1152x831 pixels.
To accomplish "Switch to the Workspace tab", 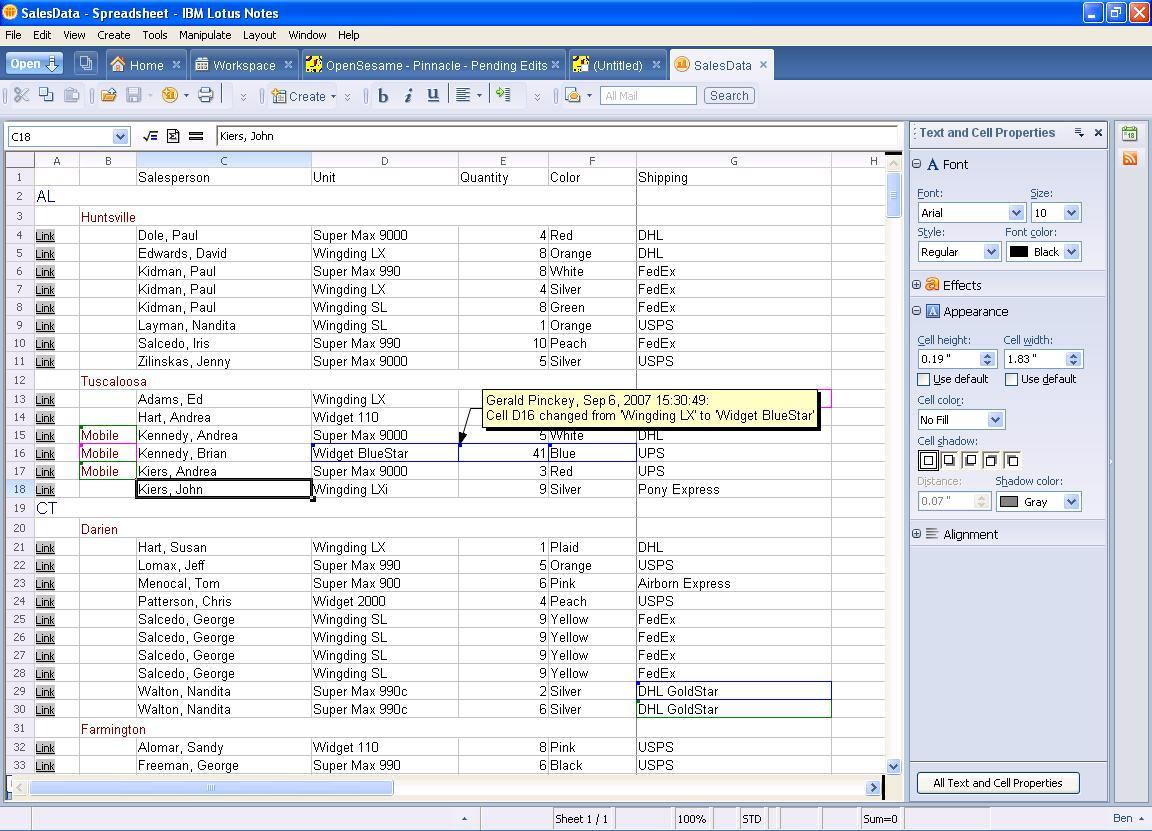I will tap(243, 65).
